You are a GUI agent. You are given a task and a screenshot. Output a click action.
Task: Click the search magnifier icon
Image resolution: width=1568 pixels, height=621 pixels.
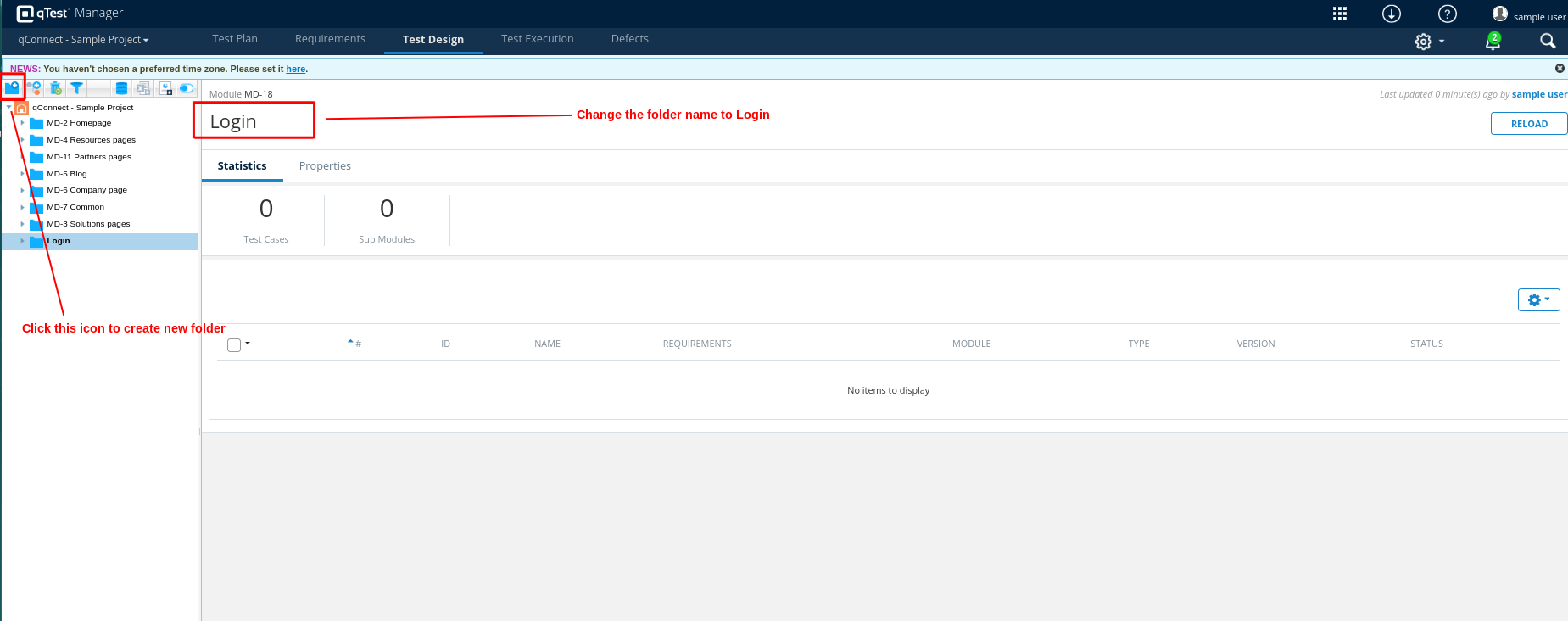click(x=1547, y=41)
